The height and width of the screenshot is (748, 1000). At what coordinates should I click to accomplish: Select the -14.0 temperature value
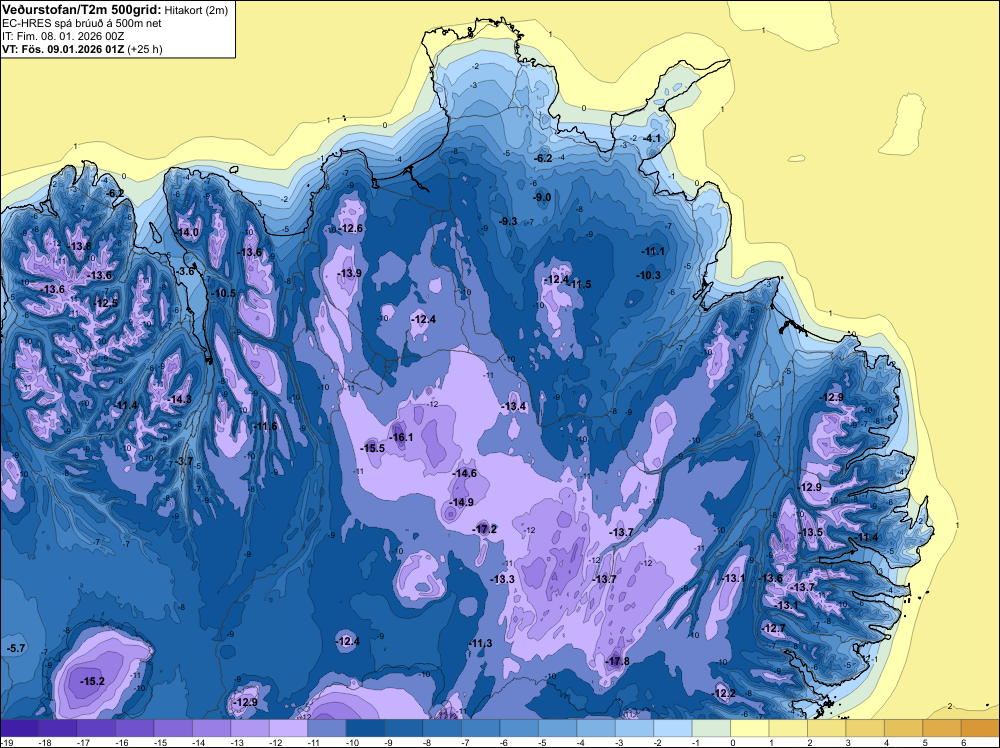coord(188,233)
